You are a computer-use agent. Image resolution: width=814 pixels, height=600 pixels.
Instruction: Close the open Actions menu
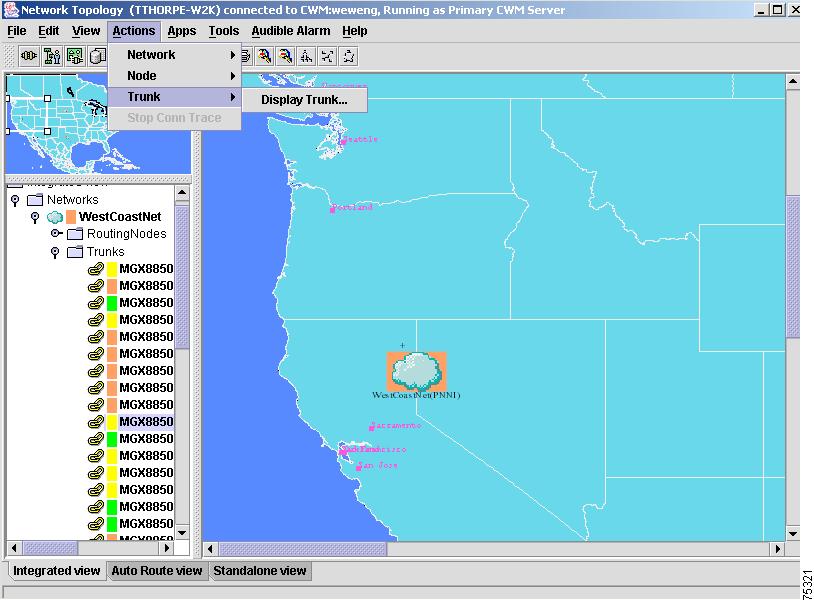click(134, 31)
